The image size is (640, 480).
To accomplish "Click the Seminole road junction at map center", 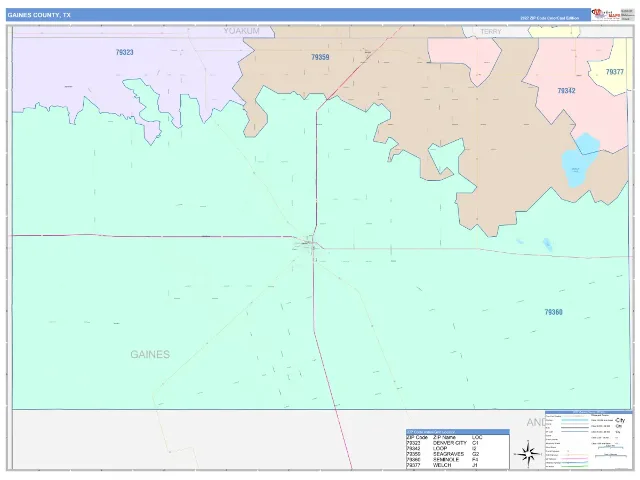I will tap(312, 244).
